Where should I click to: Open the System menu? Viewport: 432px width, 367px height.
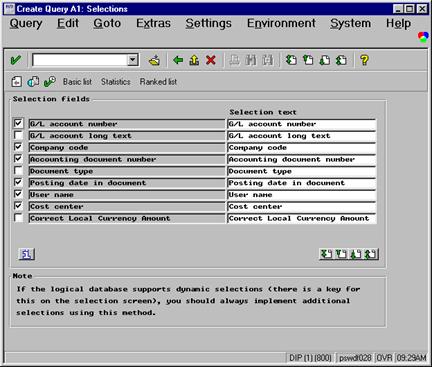coord(350,24)
